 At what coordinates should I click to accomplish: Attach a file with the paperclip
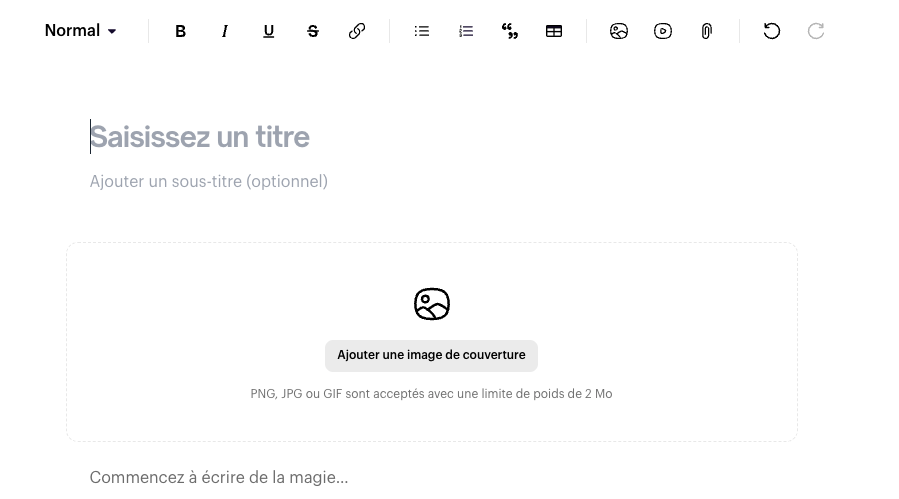(707, 31)
